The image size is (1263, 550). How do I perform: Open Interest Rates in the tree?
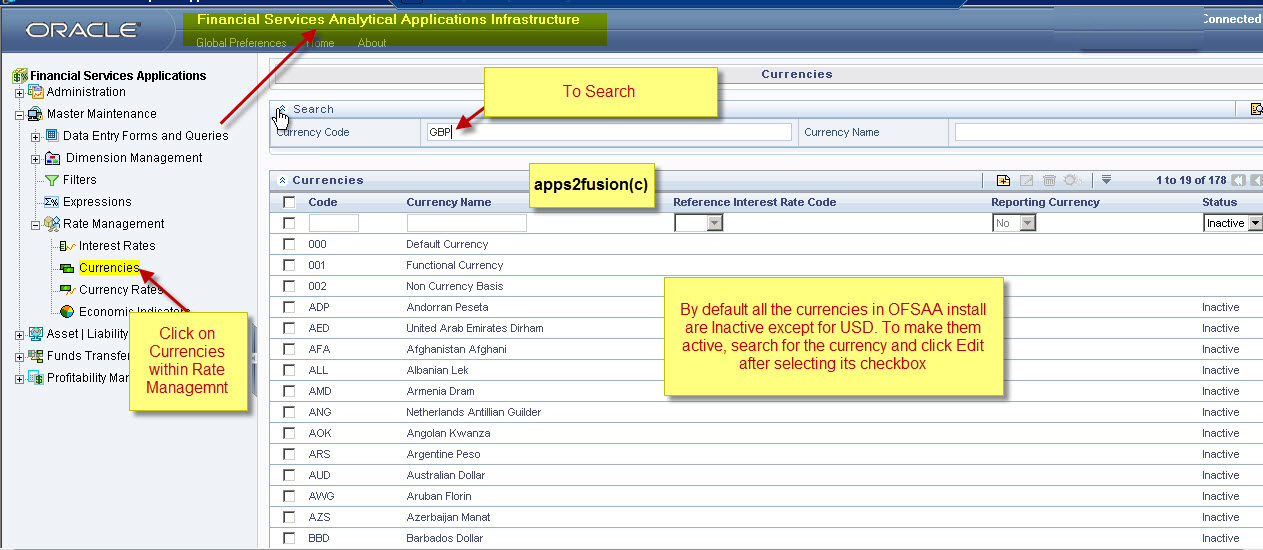coord(117,246)
